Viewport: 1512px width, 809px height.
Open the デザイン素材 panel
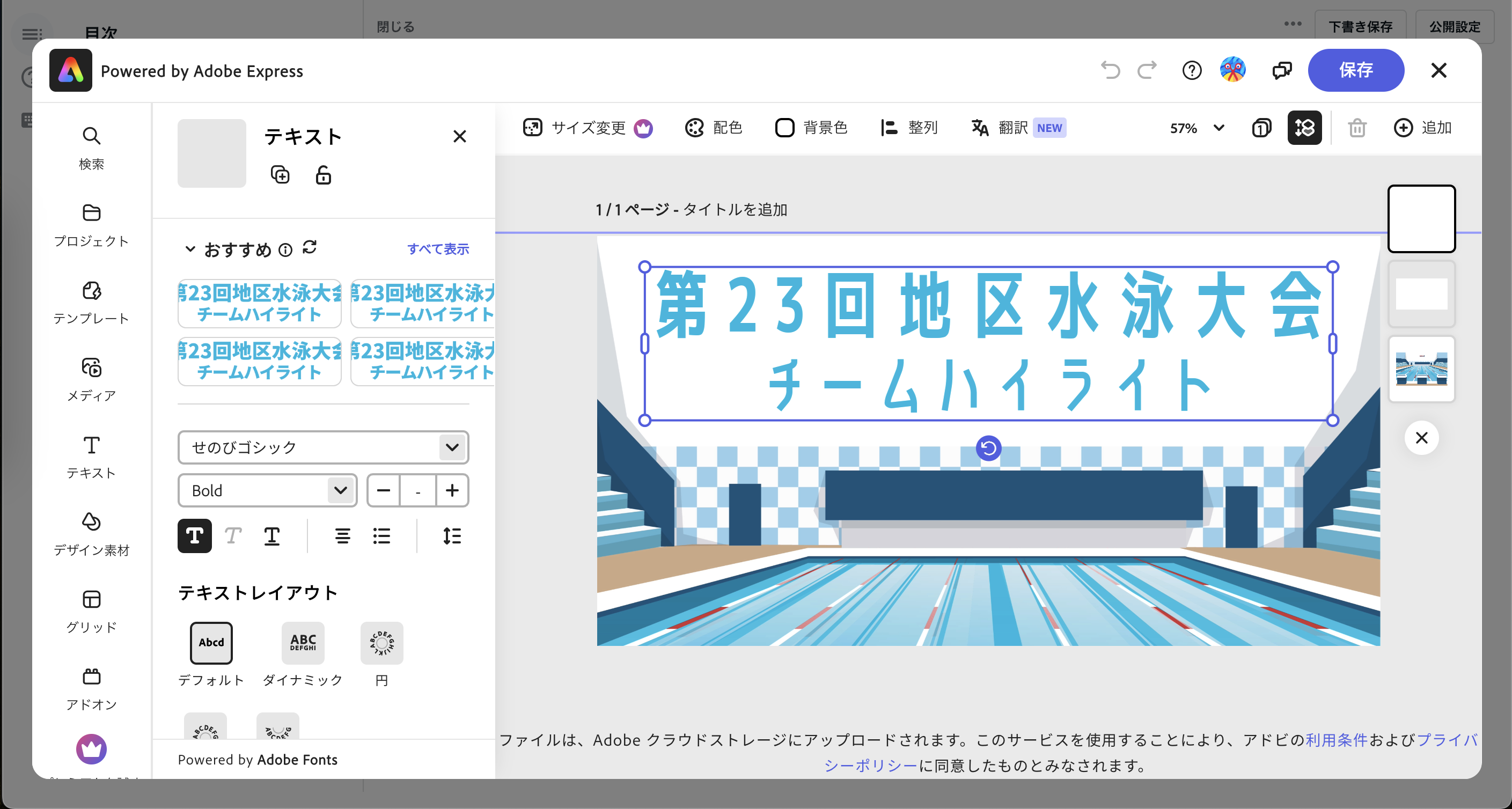(91, 535)
